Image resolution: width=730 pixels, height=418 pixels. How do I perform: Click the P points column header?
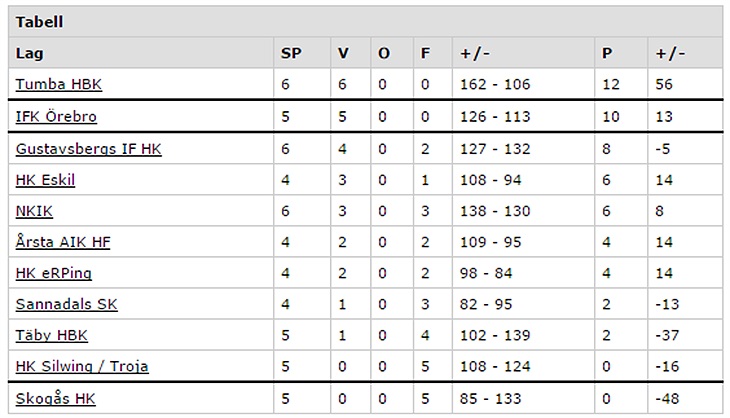(606, 53)
